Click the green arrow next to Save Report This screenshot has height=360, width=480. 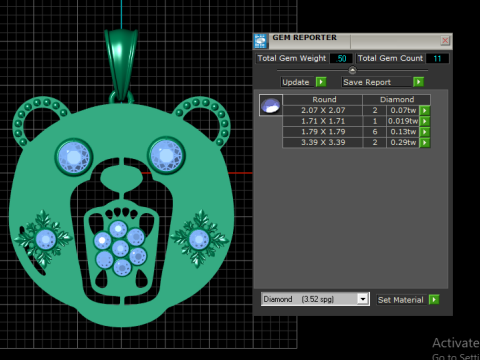point(418,82)
